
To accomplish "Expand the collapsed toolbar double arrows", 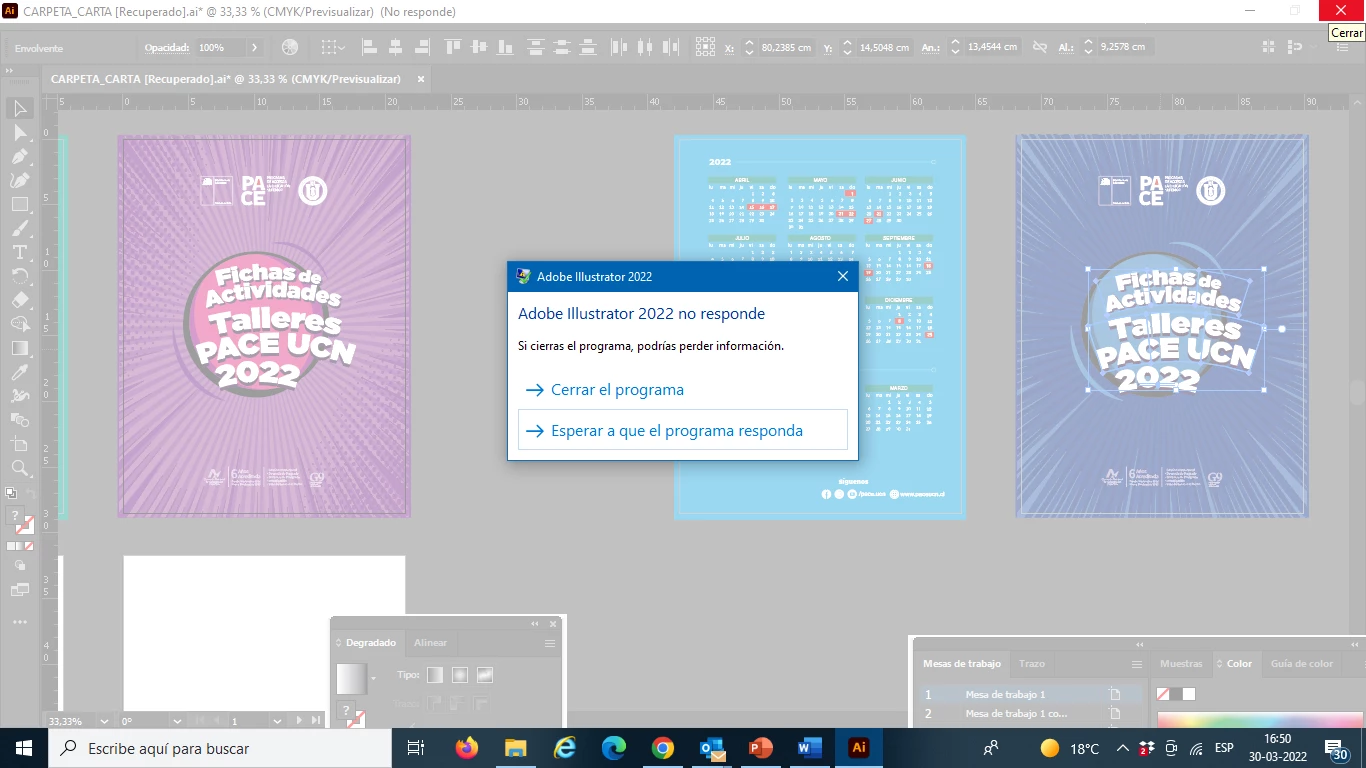I will (x=11, y=71).
